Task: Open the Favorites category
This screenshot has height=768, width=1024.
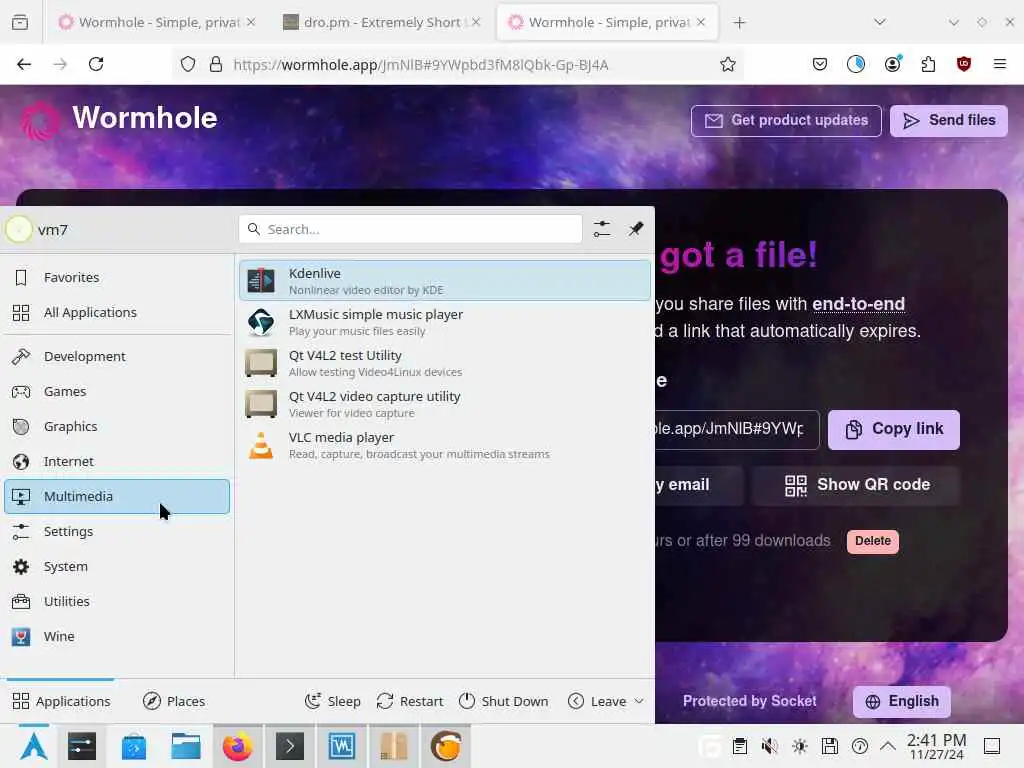Action: (117, 278)
